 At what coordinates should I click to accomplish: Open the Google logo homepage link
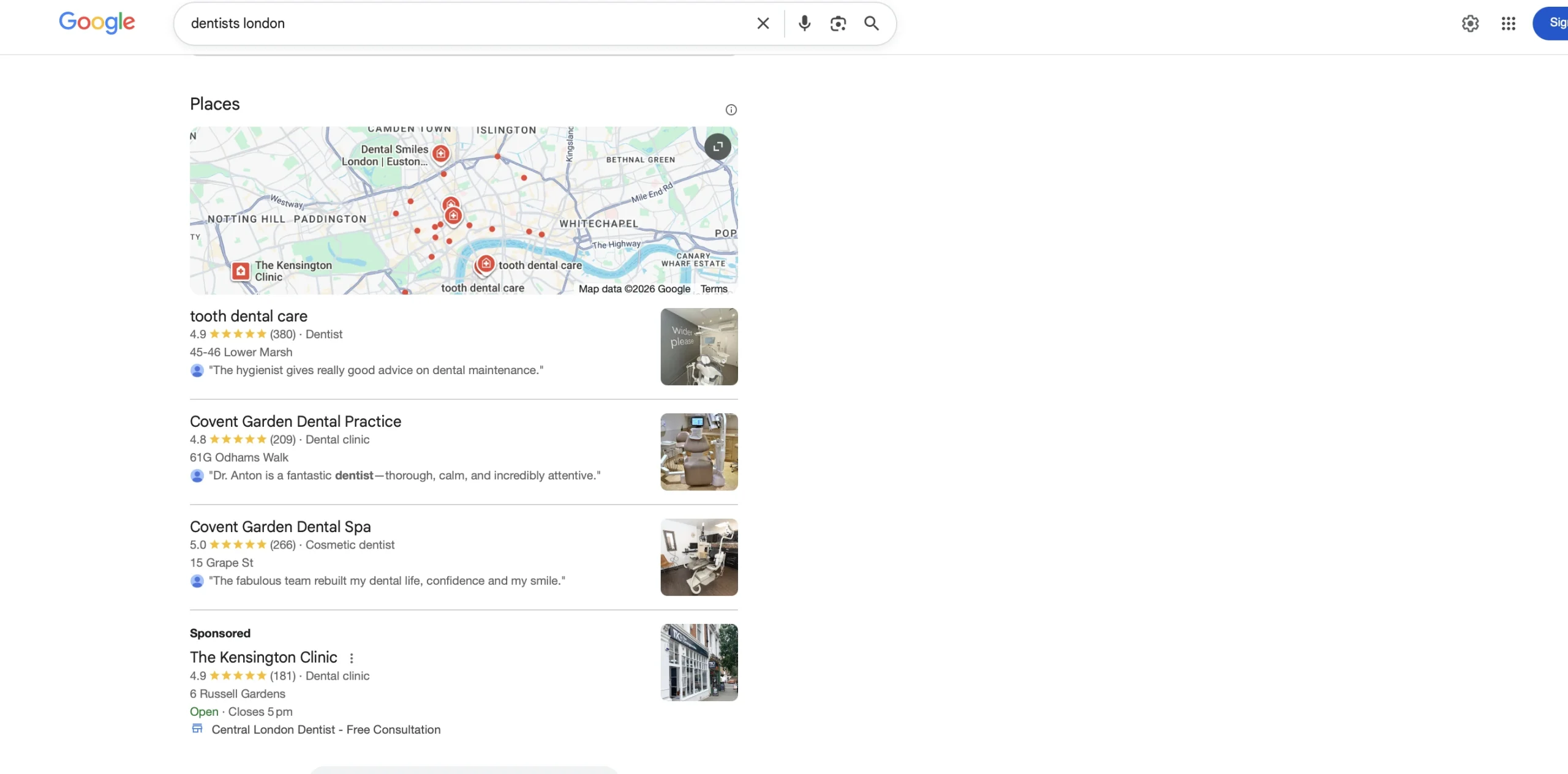pos(97,23)
